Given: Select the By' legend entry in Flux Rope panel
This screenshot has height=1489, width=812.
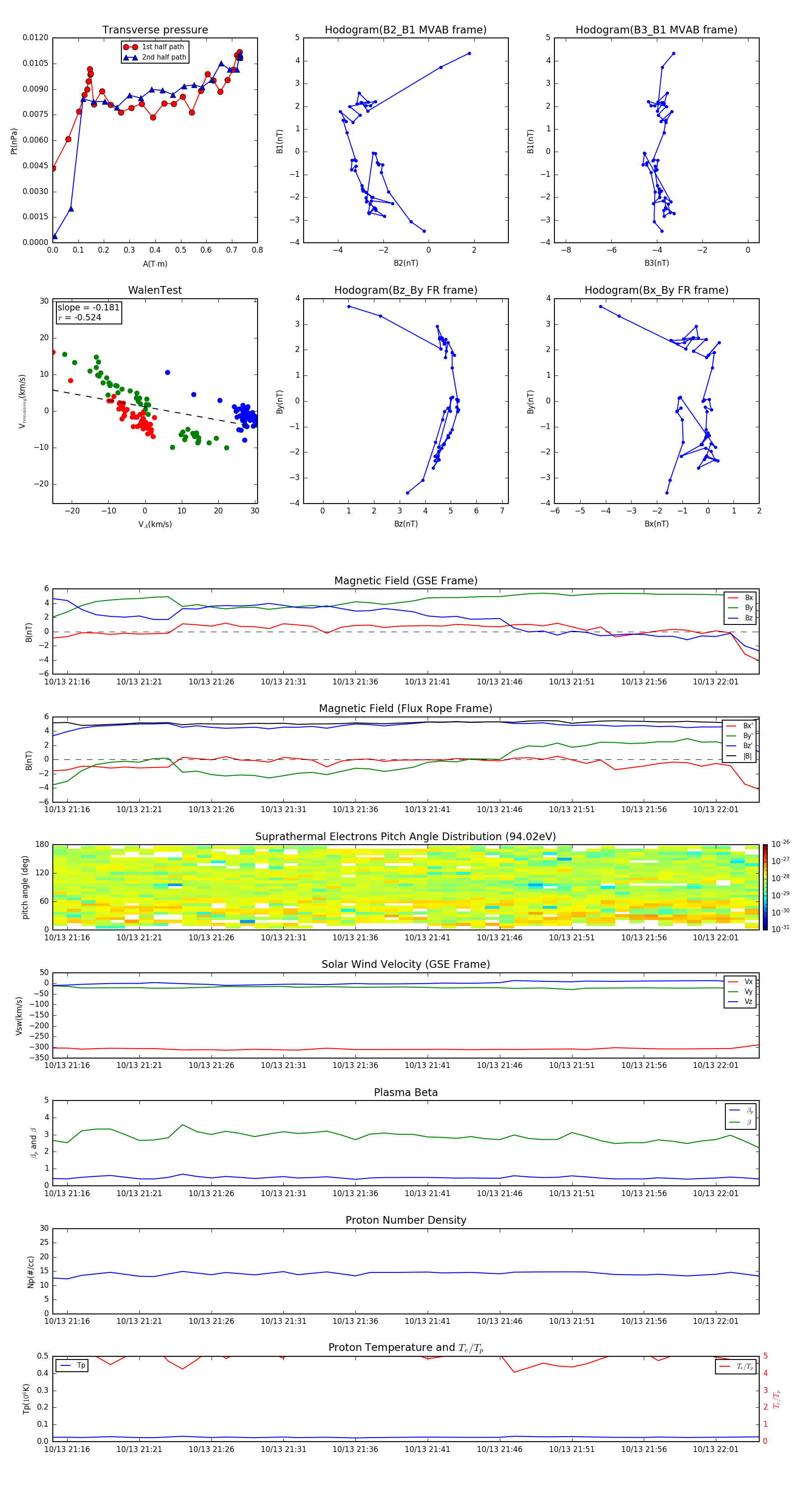Looking at the screenshot, I should 740,736.
